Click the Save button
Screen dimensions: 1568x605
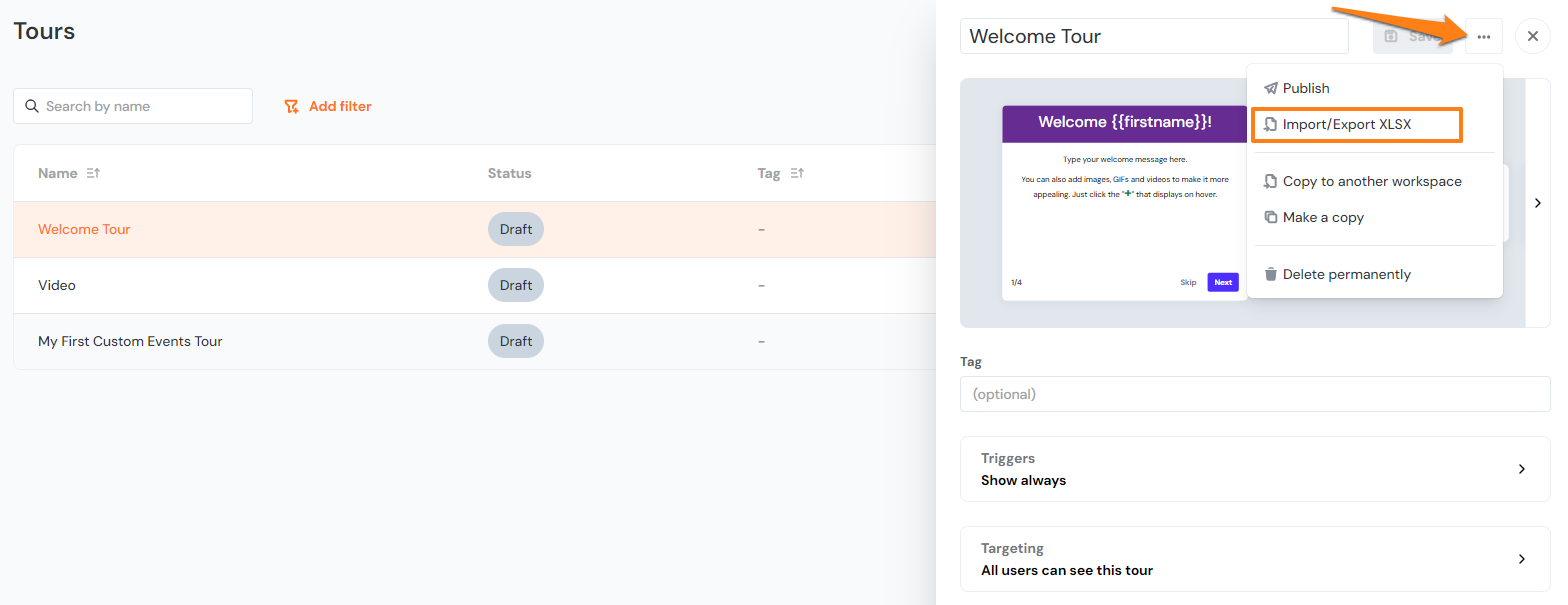click(x=1411, y=37)
